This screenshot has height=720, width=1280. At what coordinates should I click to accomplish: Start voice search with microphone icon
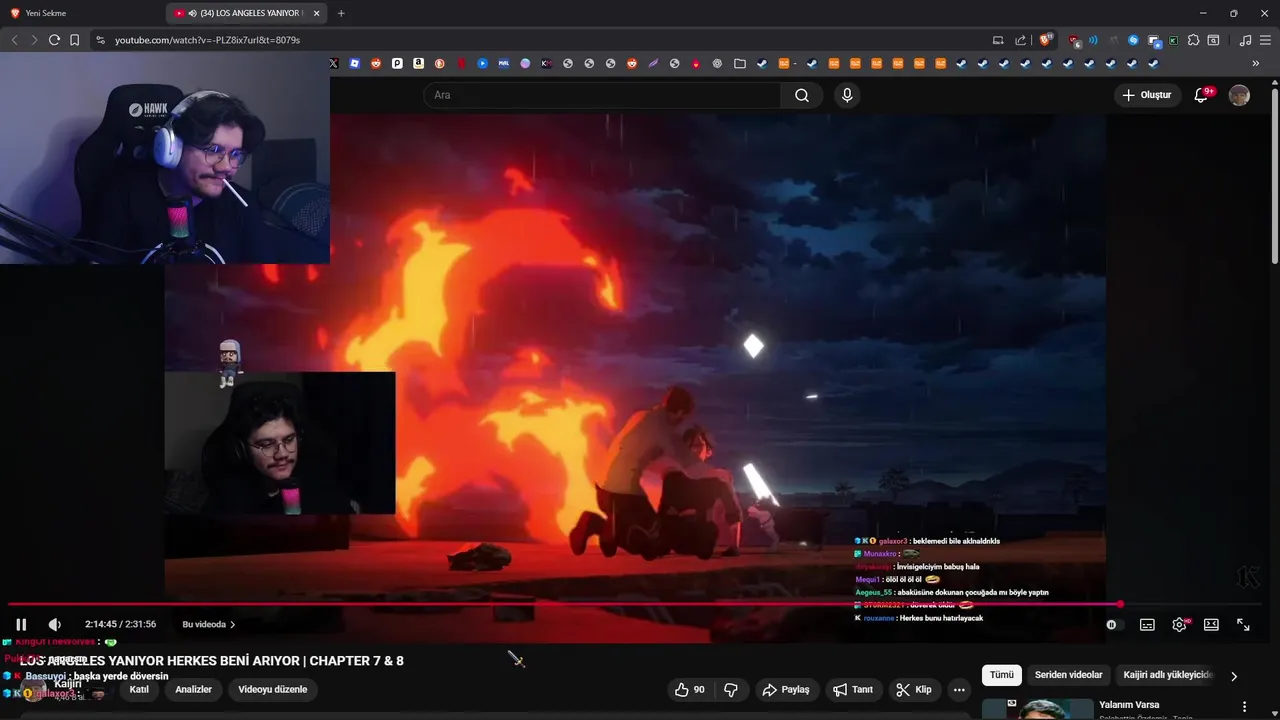point(847,95)
